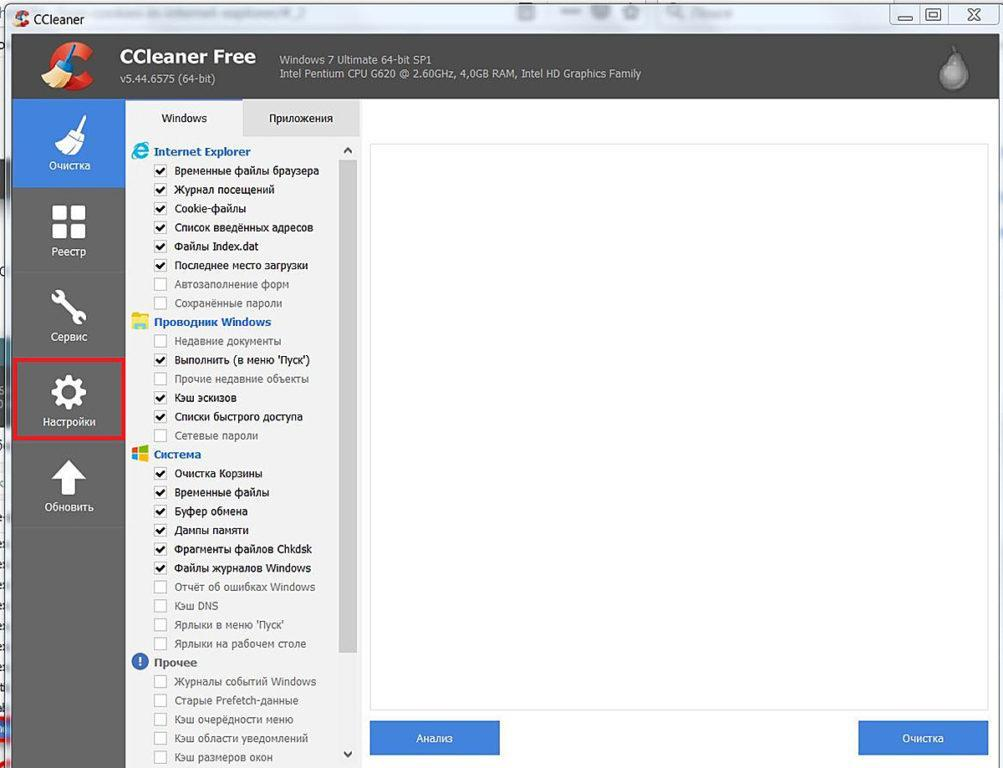Click the cleaner list scrollbar thumb
The width and height of the screenshot is (1003, 768).
point(348,406)
